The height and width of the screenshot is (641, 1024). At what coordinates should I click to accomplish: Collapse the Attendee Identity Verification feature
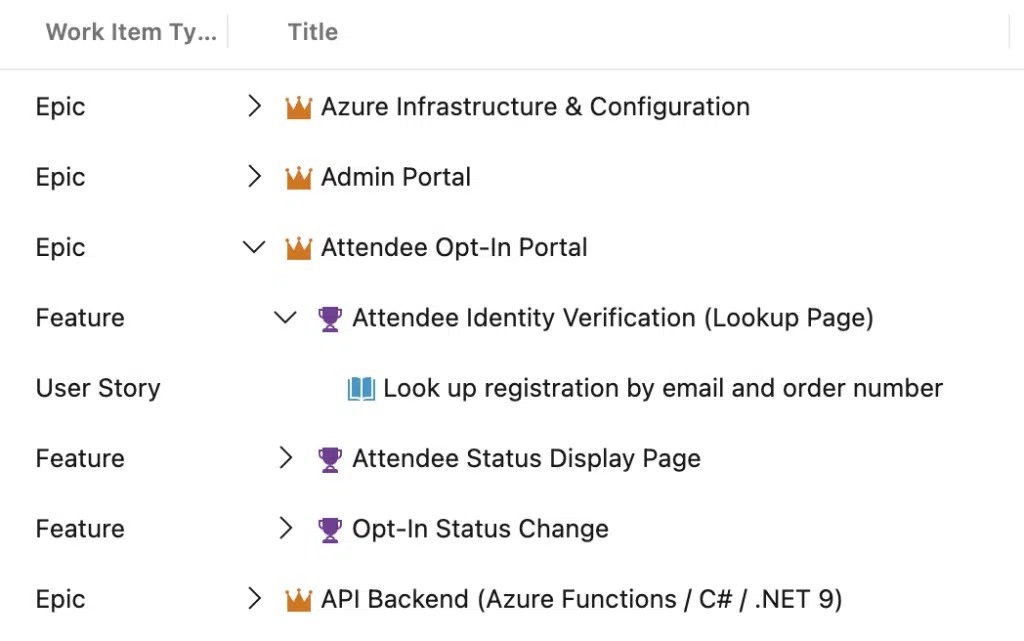pos(285,318)
